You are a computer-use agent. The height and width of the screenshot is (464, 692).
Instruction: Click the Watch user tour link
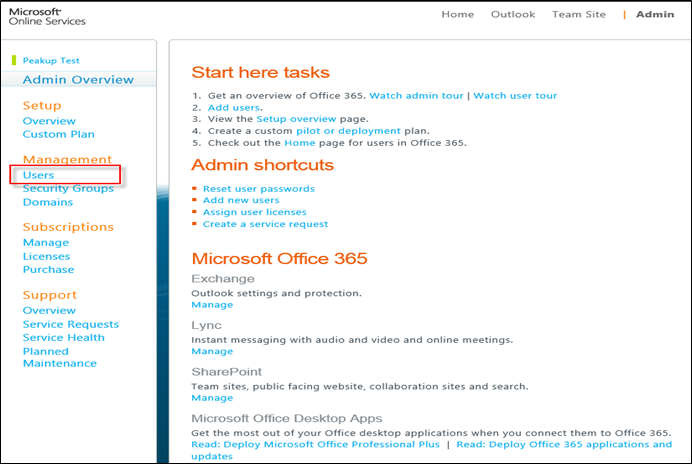515,96
